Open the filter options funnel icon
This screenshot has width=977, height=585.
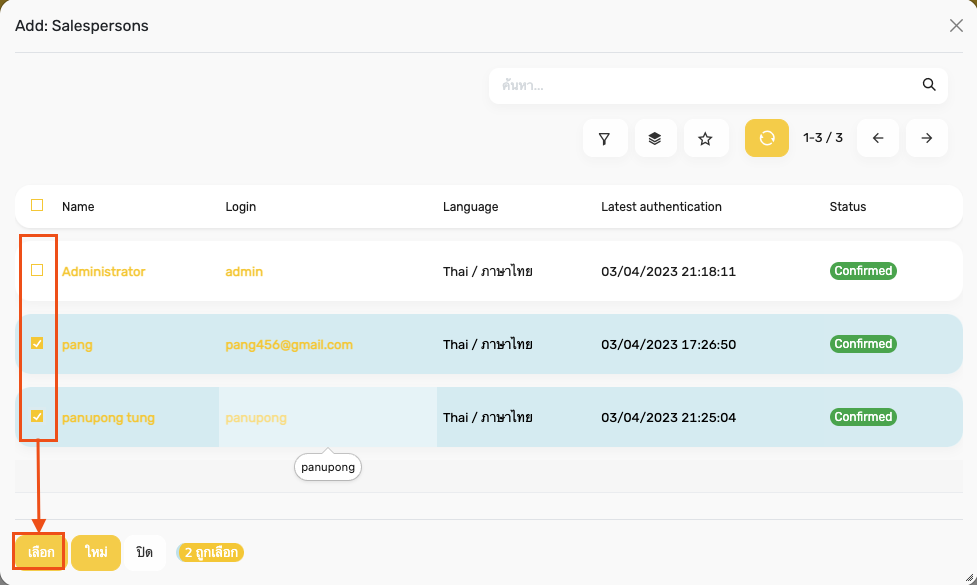pyautogui.click(x=604, y=138)
